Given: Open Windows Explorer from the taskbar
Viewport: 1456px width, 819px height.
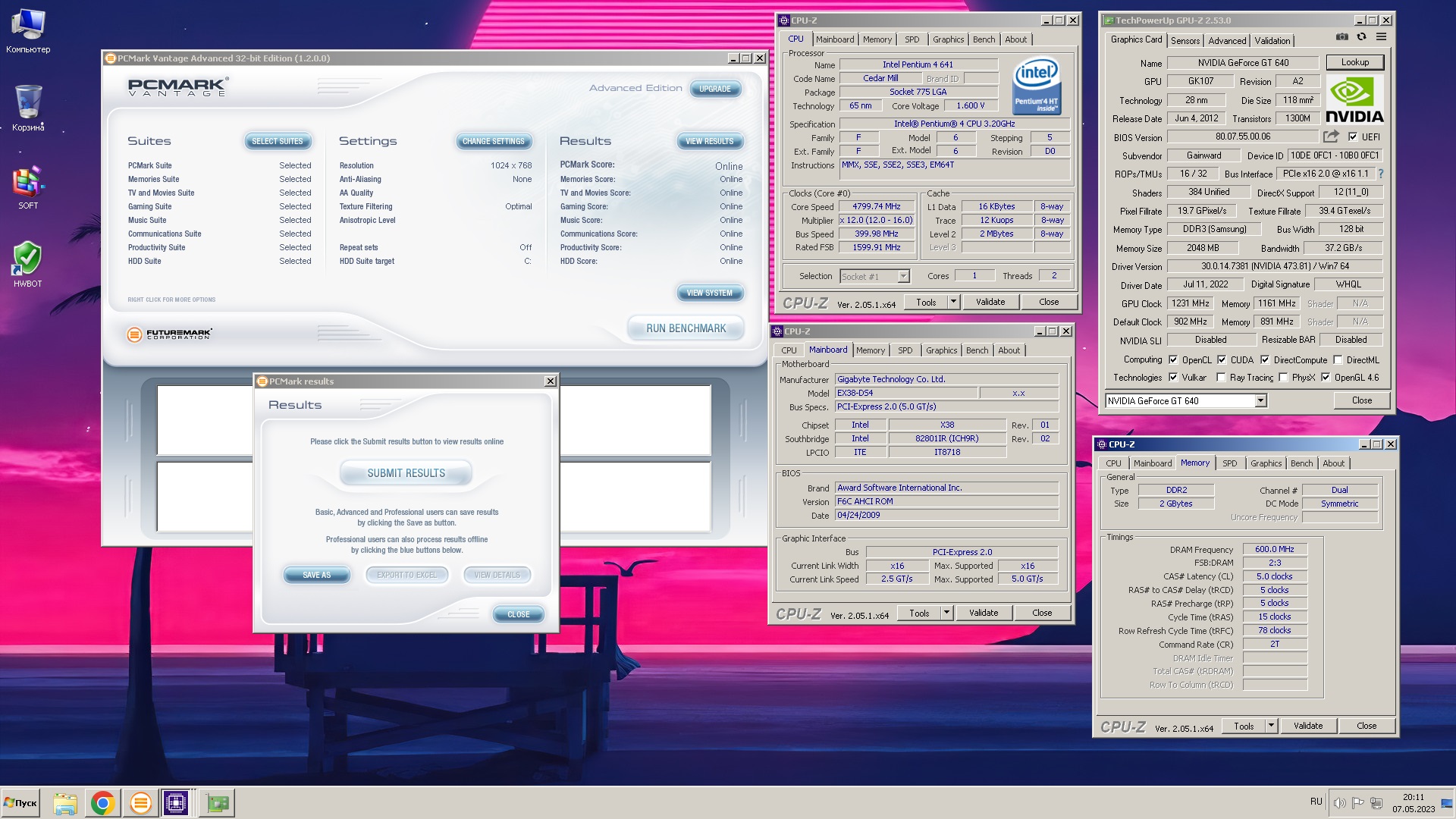Looking at the screenshot, I should 65,803.
